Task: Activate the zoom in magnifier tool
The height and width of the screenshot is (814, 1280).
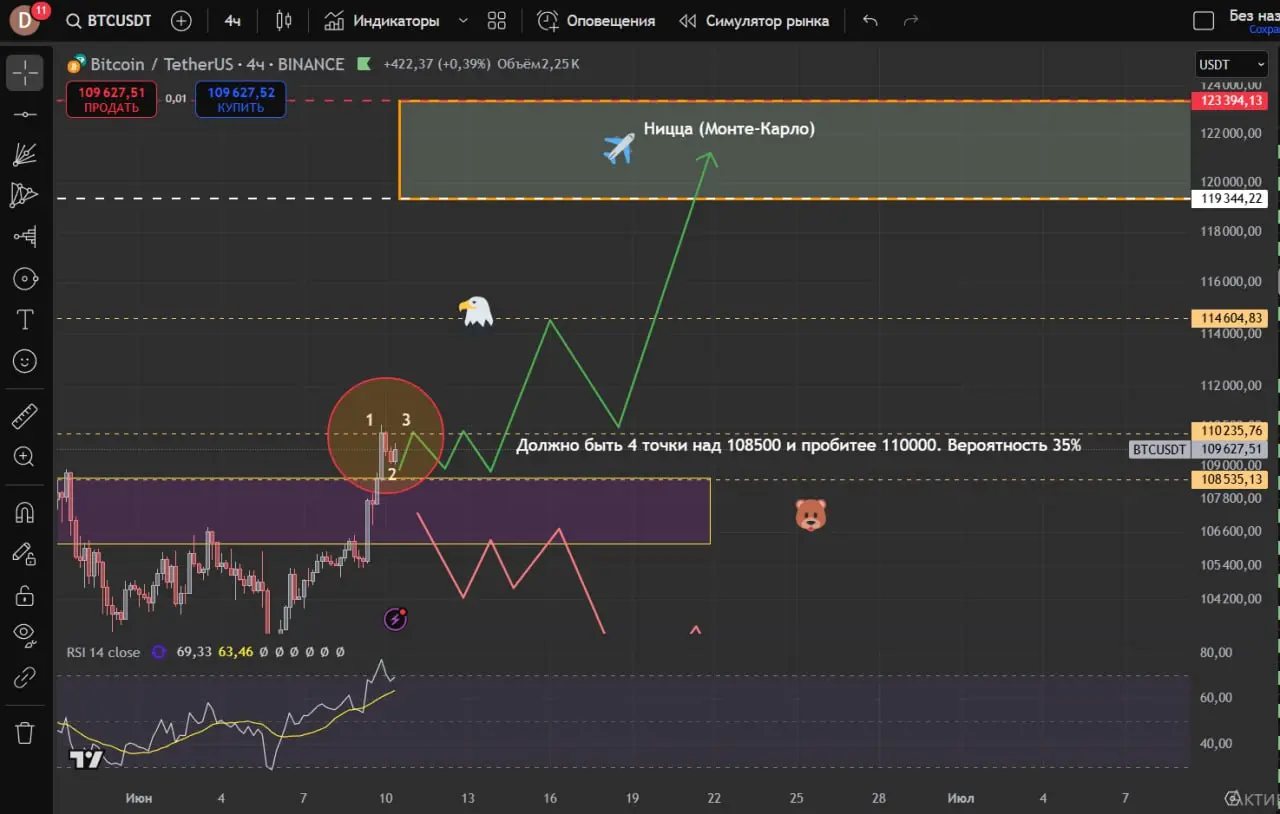Action: click(25, 457)
